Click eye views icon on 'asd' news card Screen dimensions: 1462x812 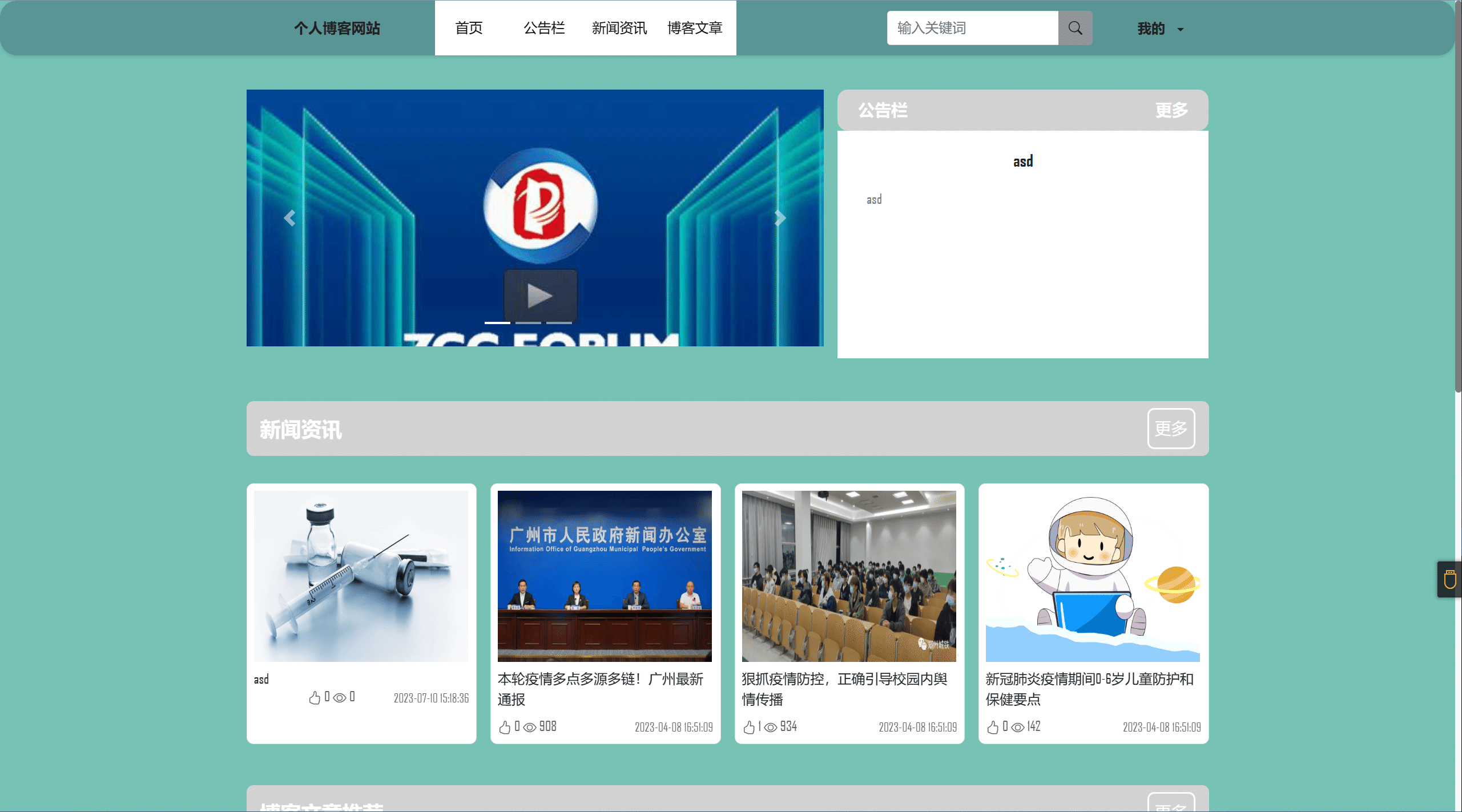click(340, 698)
